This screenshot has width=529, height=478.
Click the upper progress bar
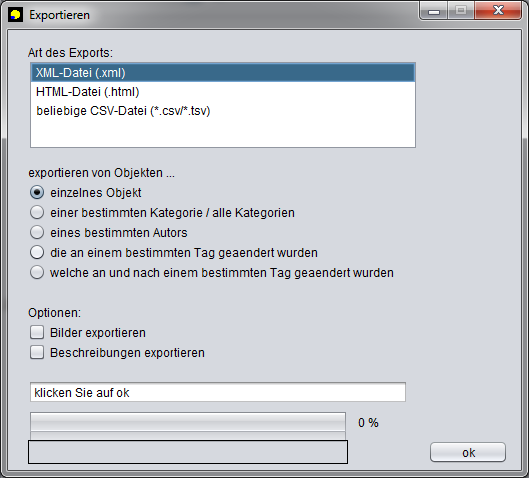(188, 421)
